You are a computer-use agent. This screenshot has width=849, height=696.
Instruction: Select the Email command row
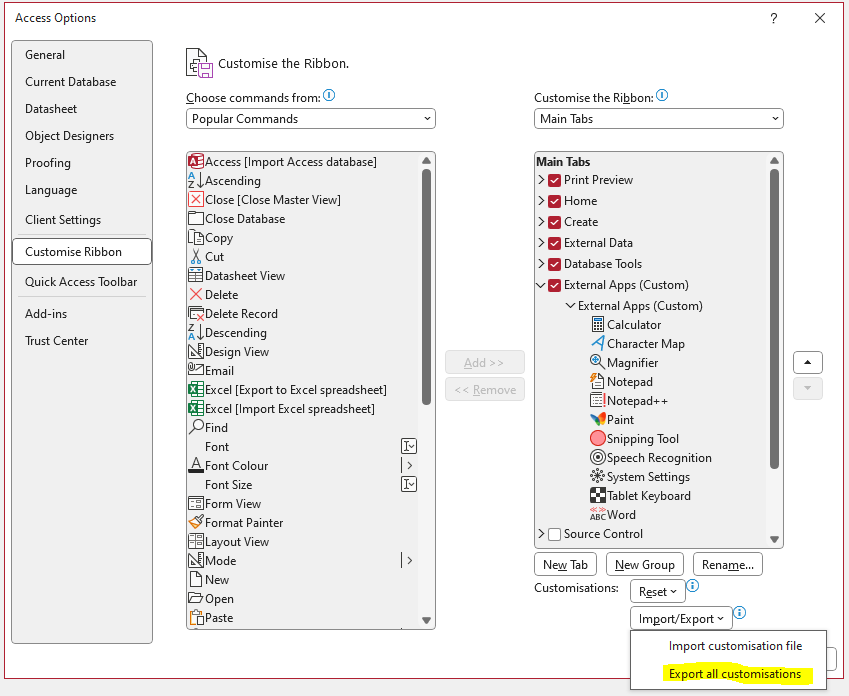pyautogui.click(x=302, y=370)
